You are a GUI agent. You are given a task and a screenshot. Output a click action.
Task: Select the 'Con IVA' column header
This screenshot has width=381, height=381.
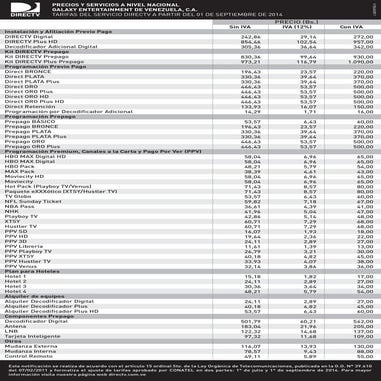click(351, 27)
